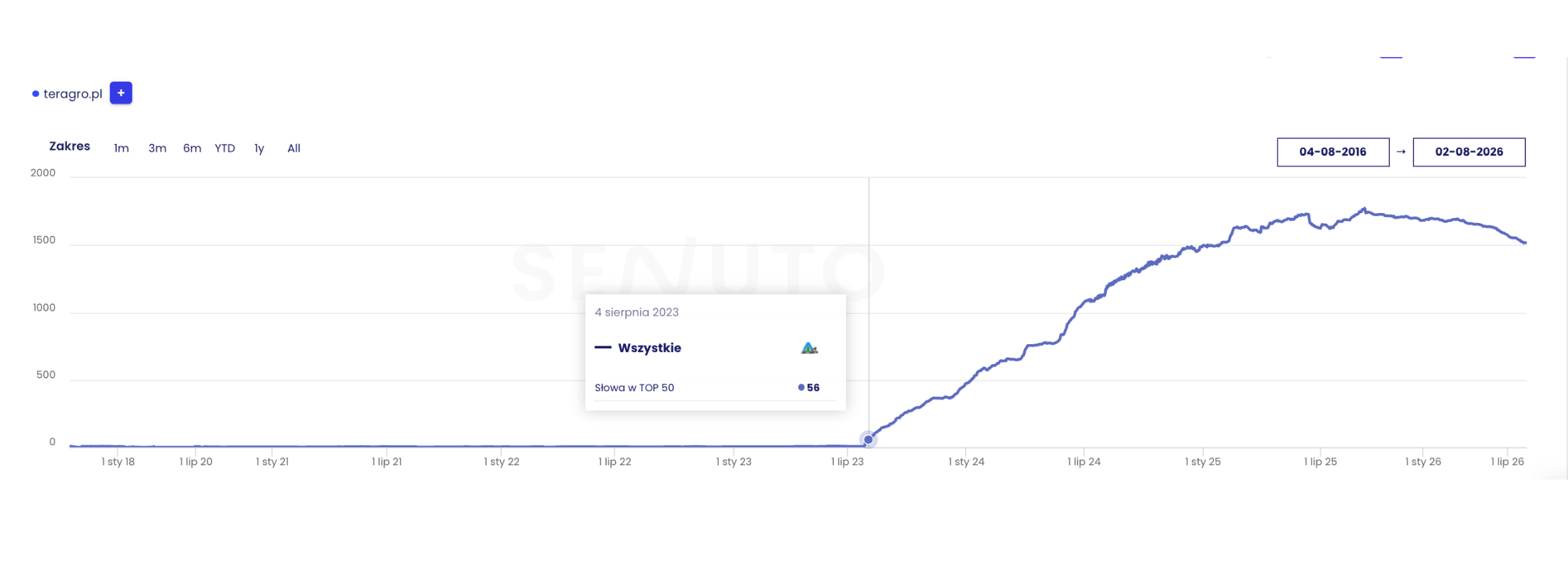
Task: Click the arrow between date fields
Action: 1401,152
